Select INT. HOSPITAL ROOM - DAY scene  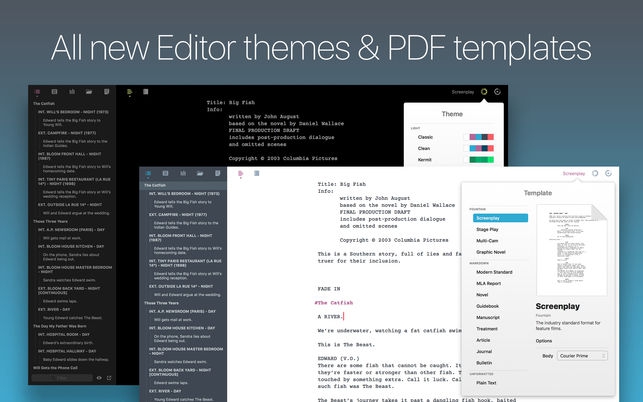click(x=64, y=334)
